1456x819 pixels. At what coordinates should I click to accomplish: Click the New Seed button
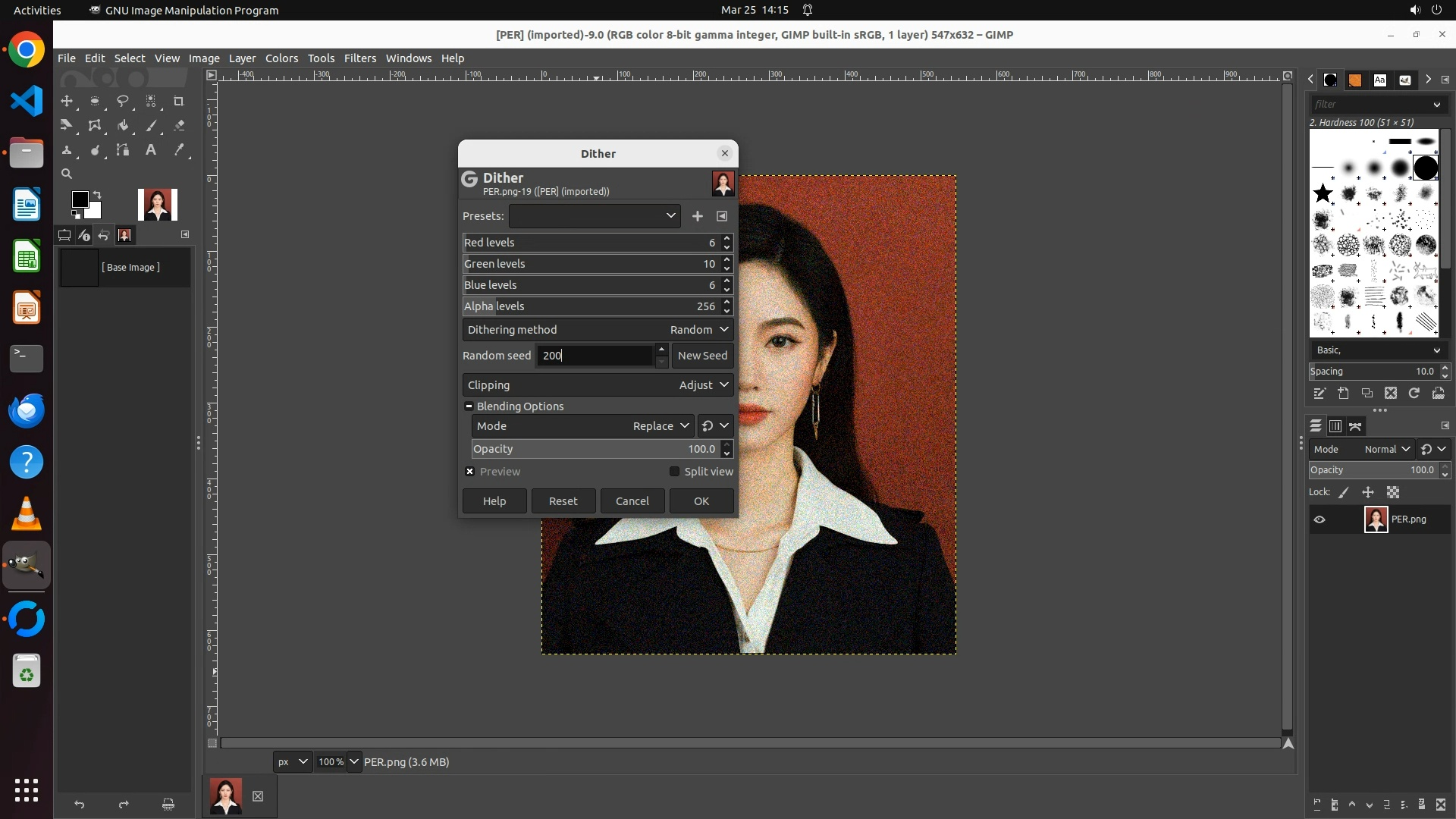tap(702, 356)
